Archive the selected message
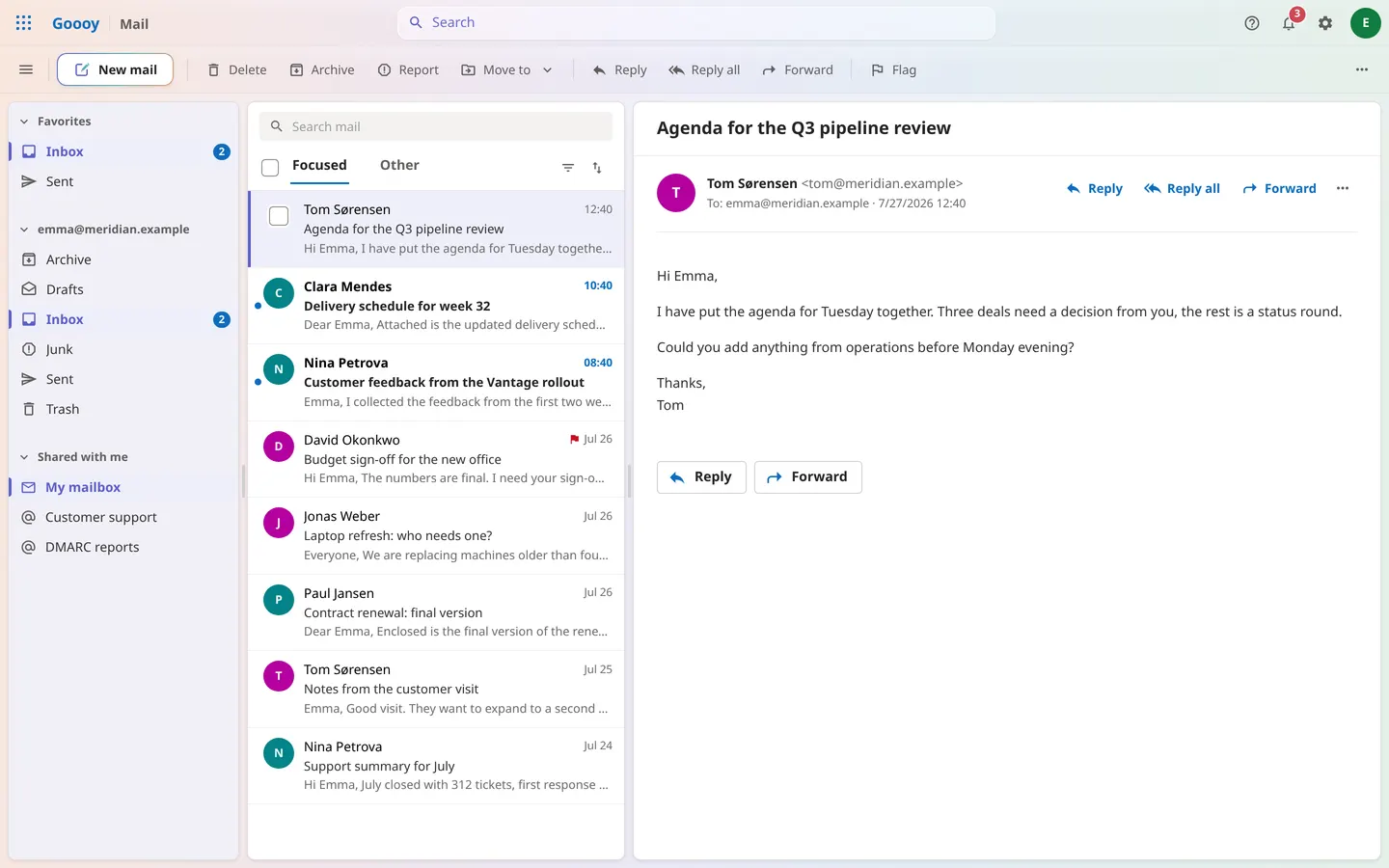 [322, 69]
